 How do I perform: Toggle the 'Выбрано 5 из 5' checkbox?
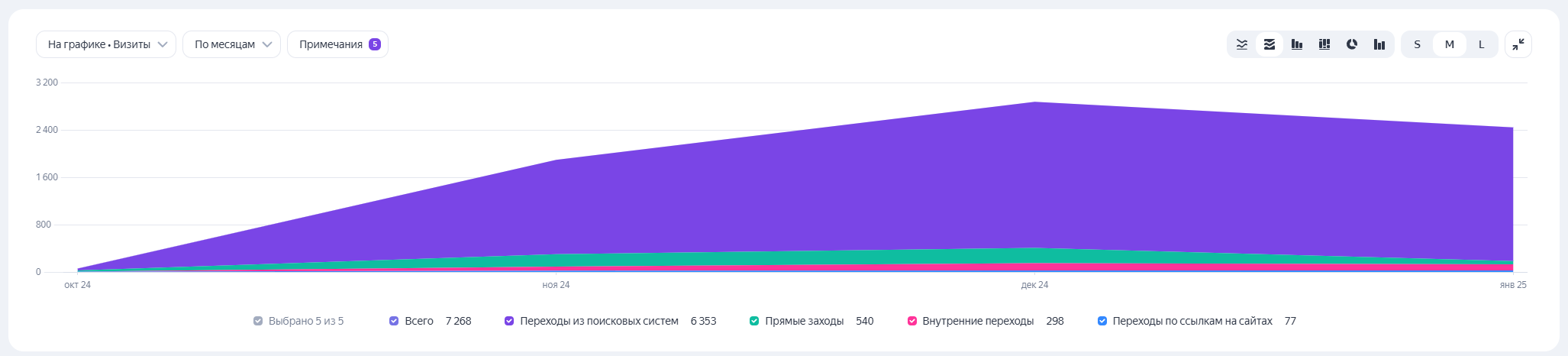tap(258, 321)
